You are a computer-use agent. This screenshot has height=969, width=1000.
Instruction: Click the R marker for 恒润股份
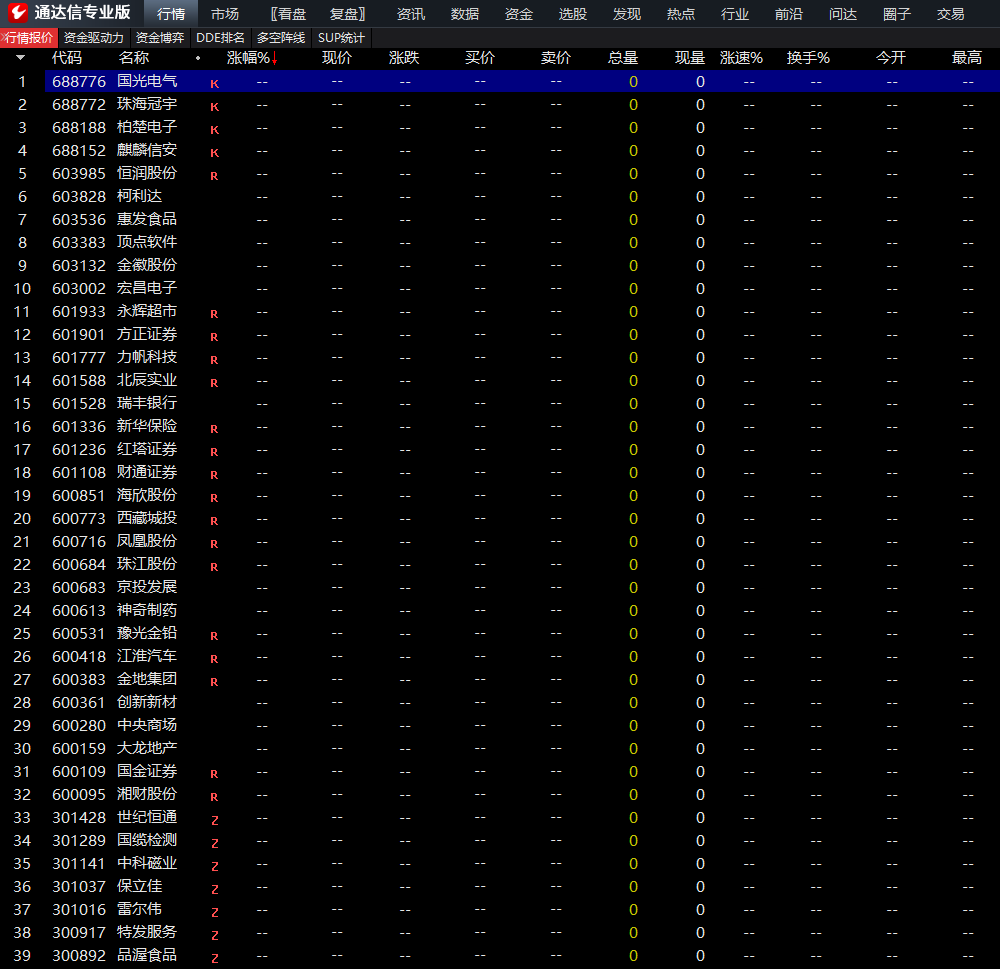(x=214, y=175)
